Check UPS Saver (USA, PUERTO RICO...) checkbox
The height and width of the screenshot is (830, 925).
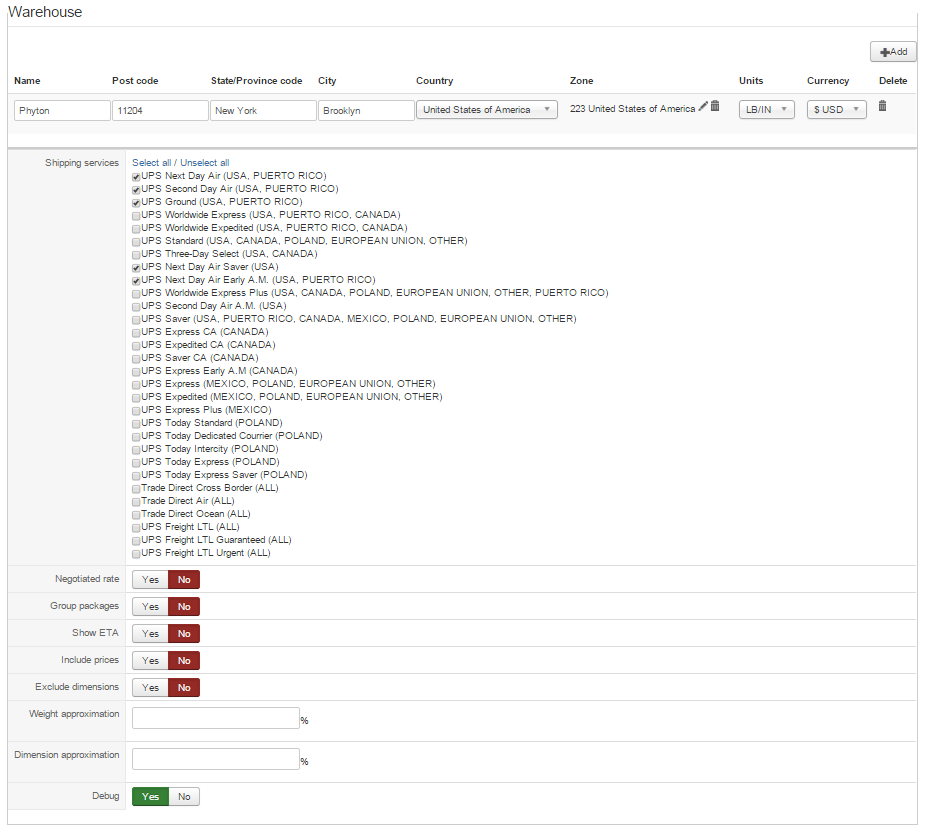136,320
